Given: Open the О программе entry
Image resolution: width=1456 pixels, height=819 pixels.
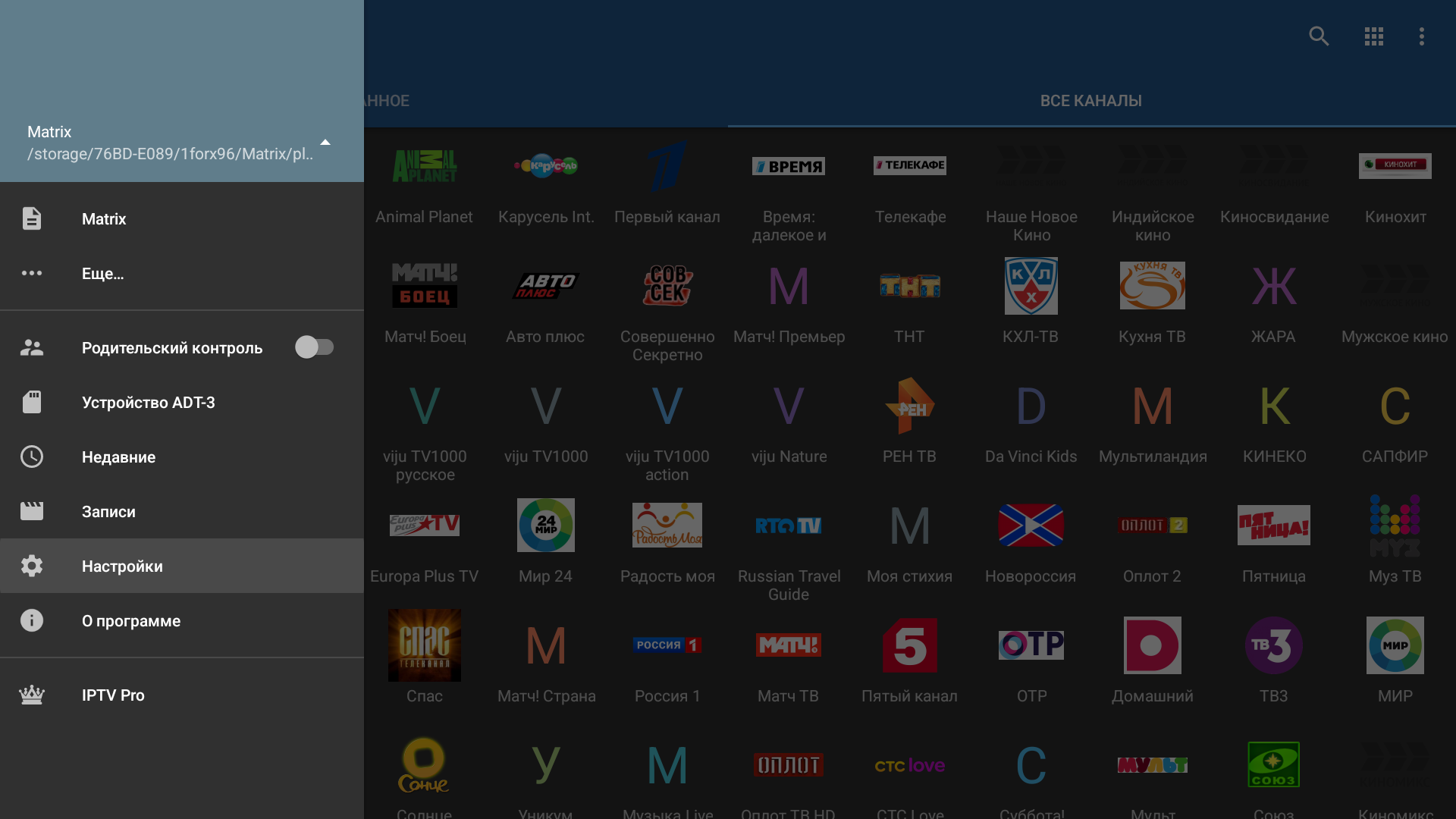Looking at the screenshot, I should click(x=131, y=621).
